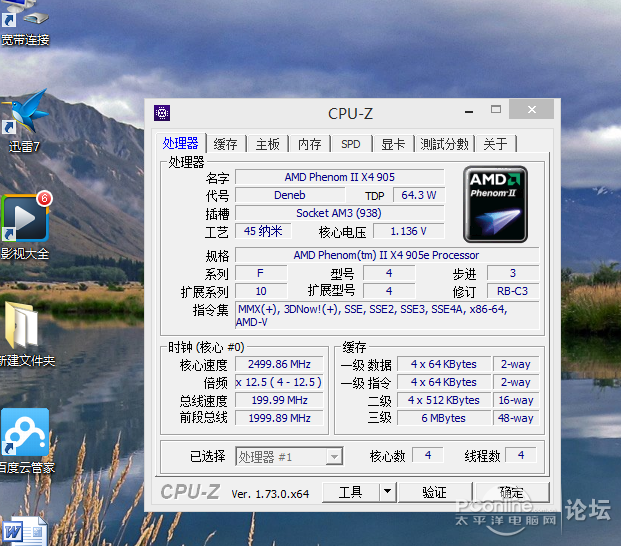The height and width of the screenshot is (546, 621).
Task: Click the 扩展系列 value 10
Action: click(x=261, y=291)
